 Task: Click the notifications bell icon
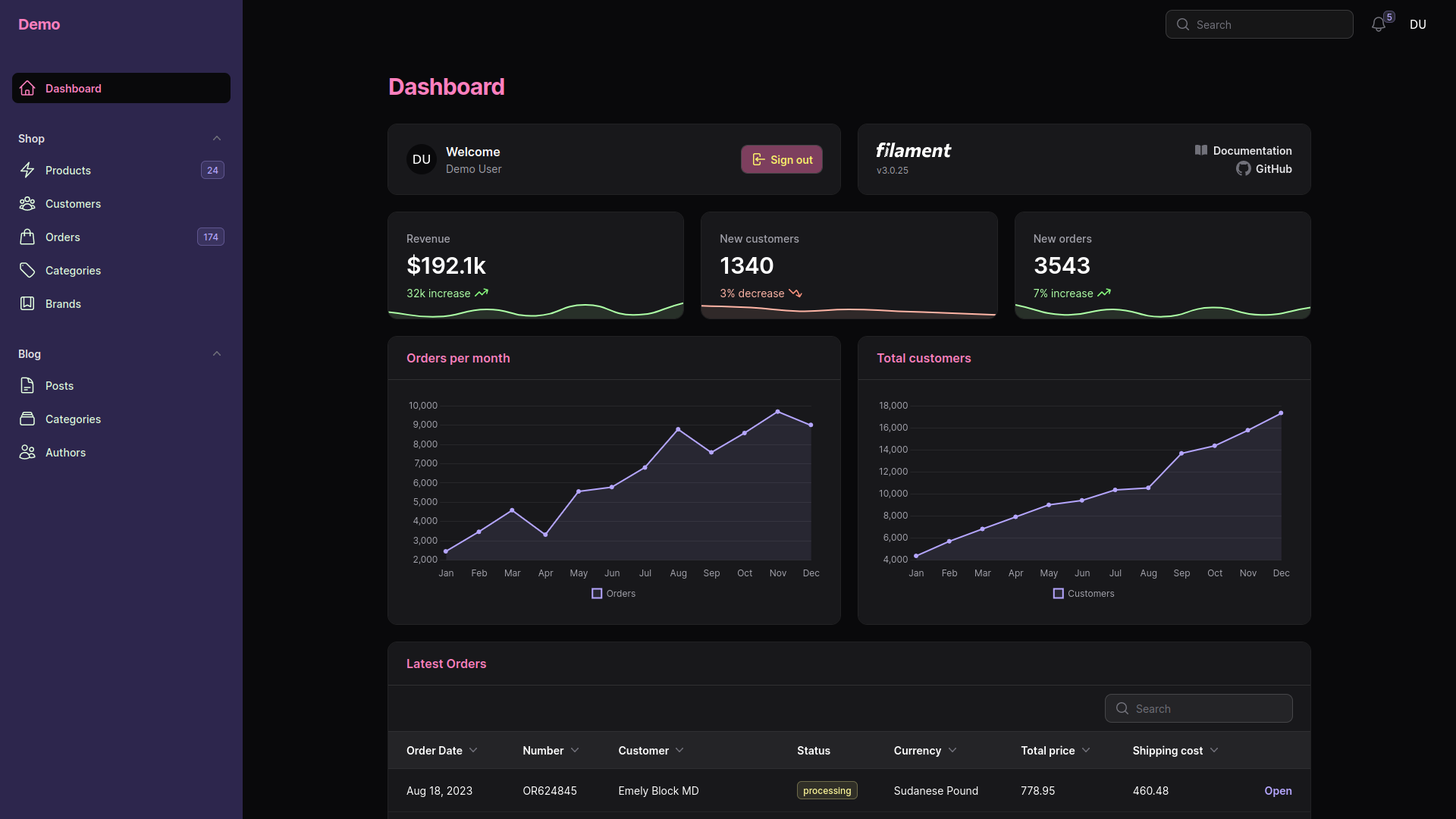point(1378,25)
